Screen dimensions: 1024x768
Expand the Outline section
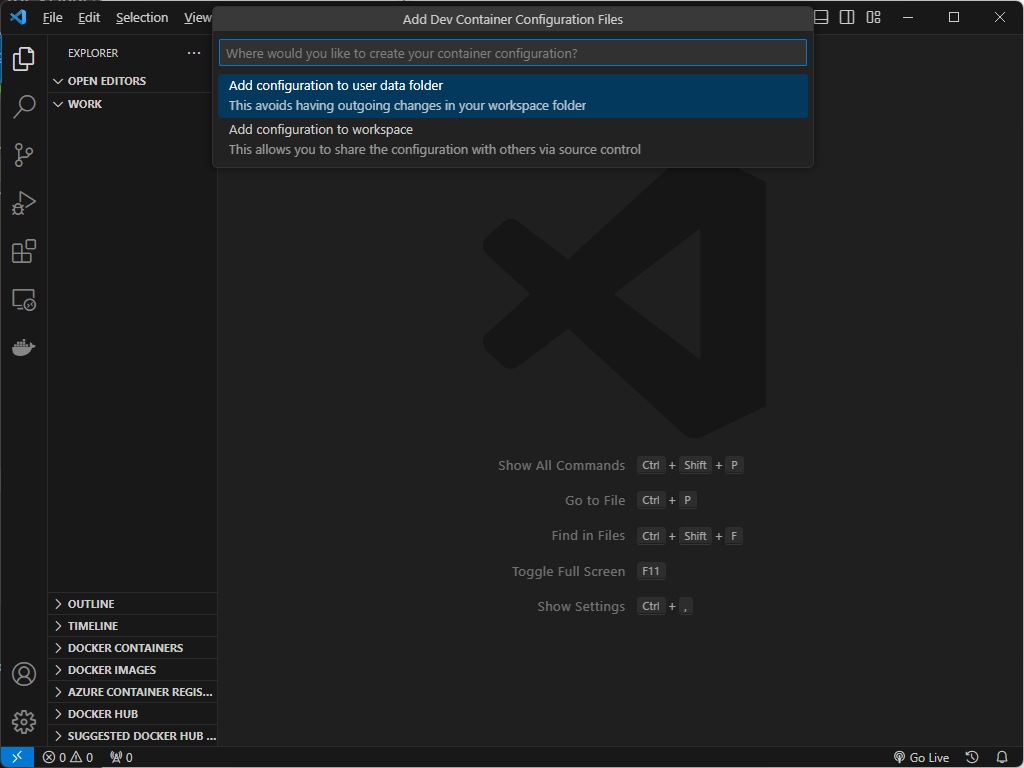132,604
